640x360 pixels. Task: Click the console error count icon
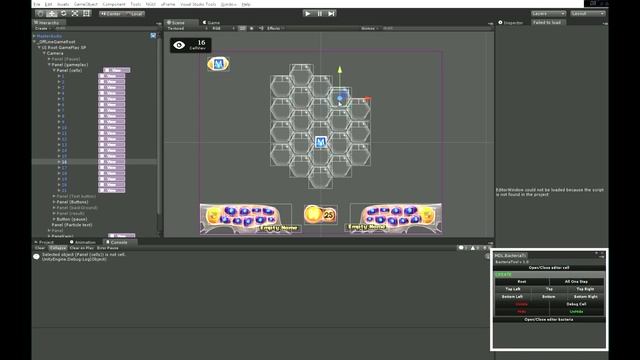(x=486, y=248)
